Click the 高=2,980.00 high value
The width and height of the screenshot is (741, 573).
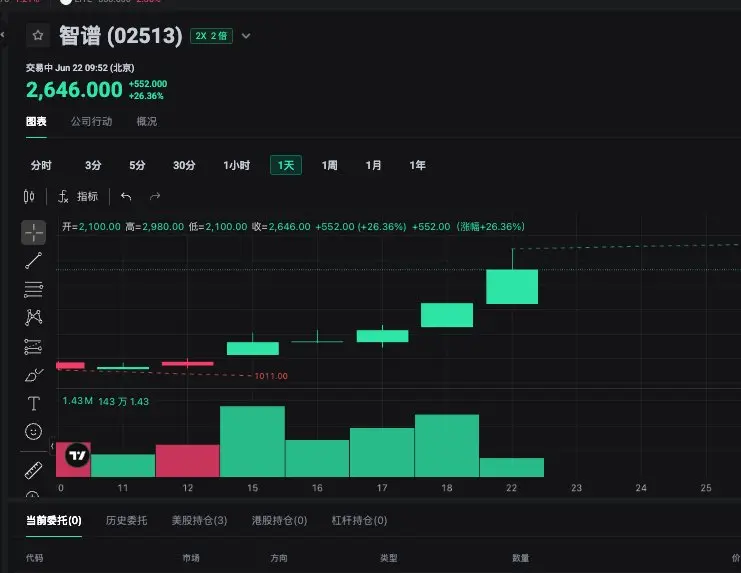155,227
